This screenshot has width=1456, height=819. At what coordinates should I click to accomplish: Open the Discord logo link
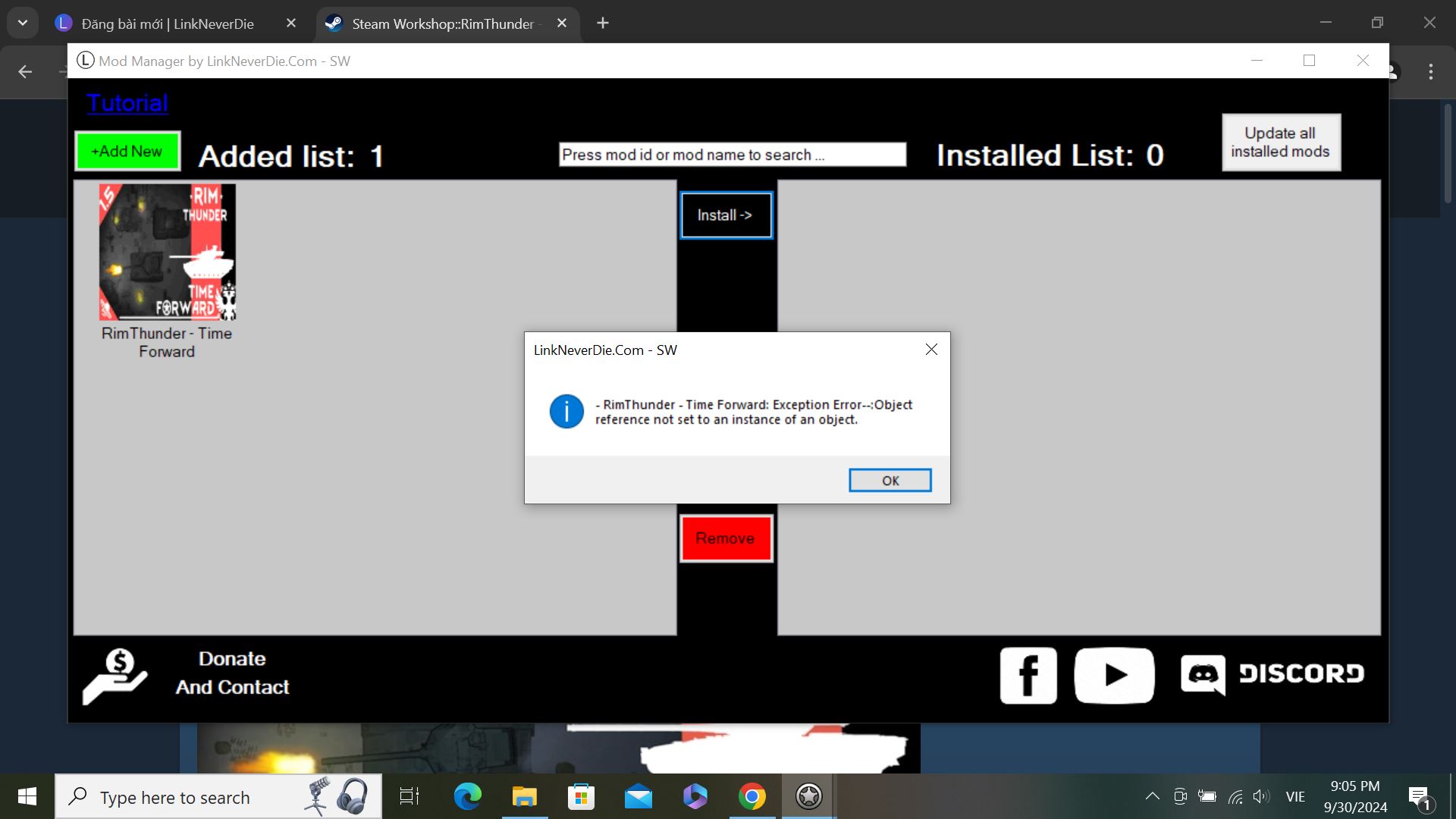coord(1272,674)
